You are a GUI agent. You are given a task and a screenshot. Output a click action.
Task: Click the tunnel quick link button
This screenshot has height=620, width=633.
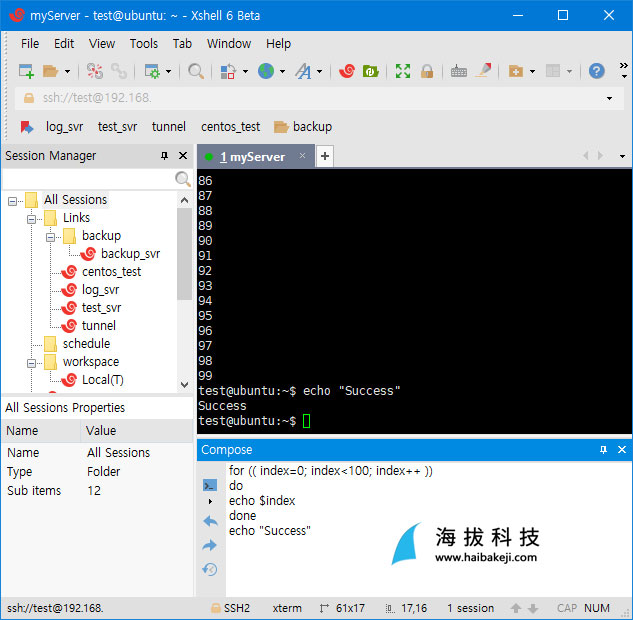[x=169, y=127]
